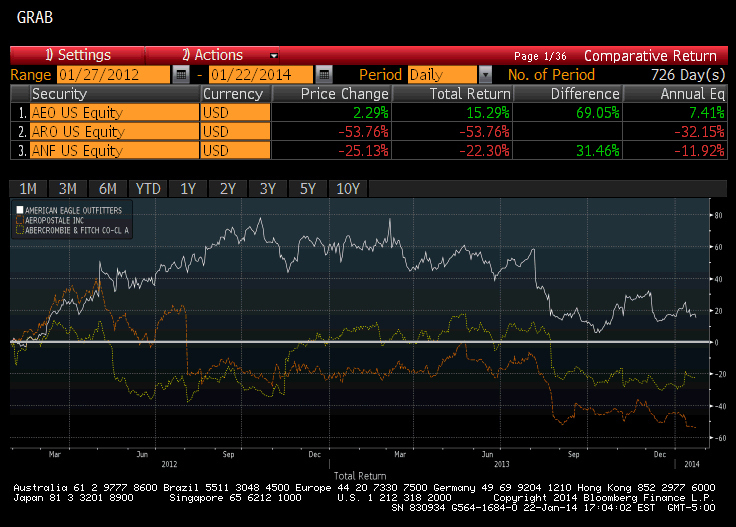Click the USD currency field for ARO
Screen dimensions: 736x527
click(236, 131)
